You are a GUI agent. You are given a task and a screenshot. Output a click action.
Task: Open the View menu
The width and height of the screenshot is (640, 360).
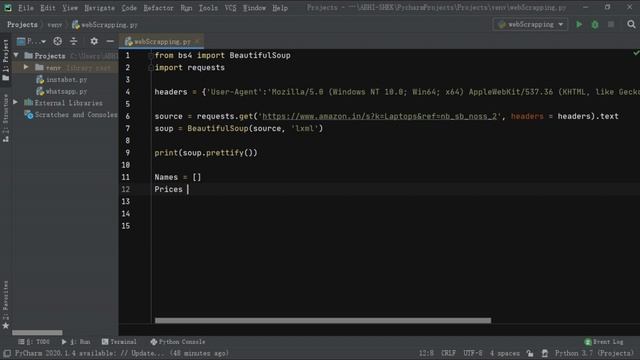[x=70, y=8]
